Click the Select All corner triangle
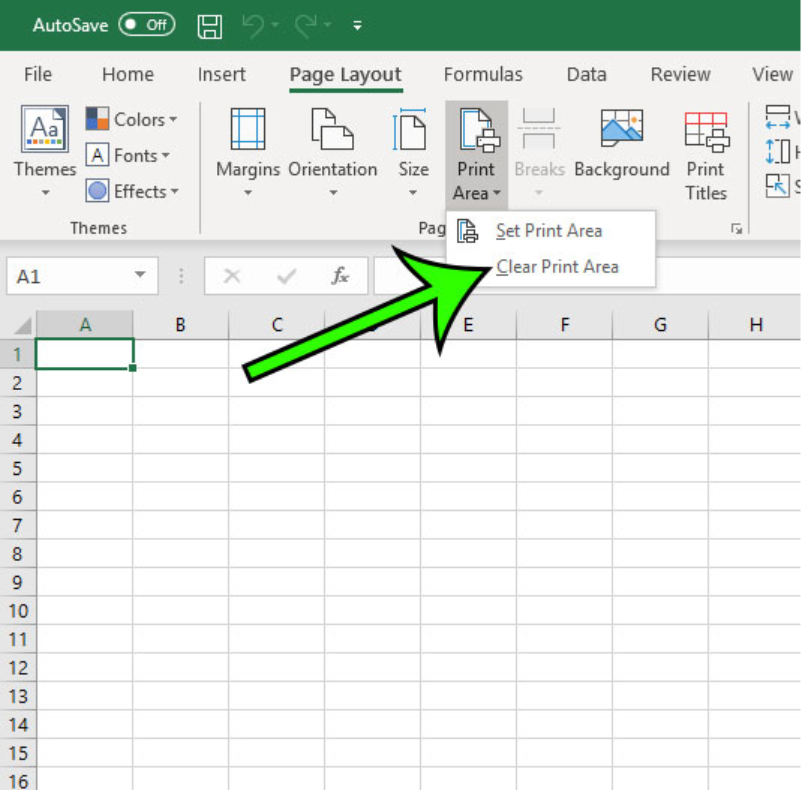801x790 pixels. point(22,325)
